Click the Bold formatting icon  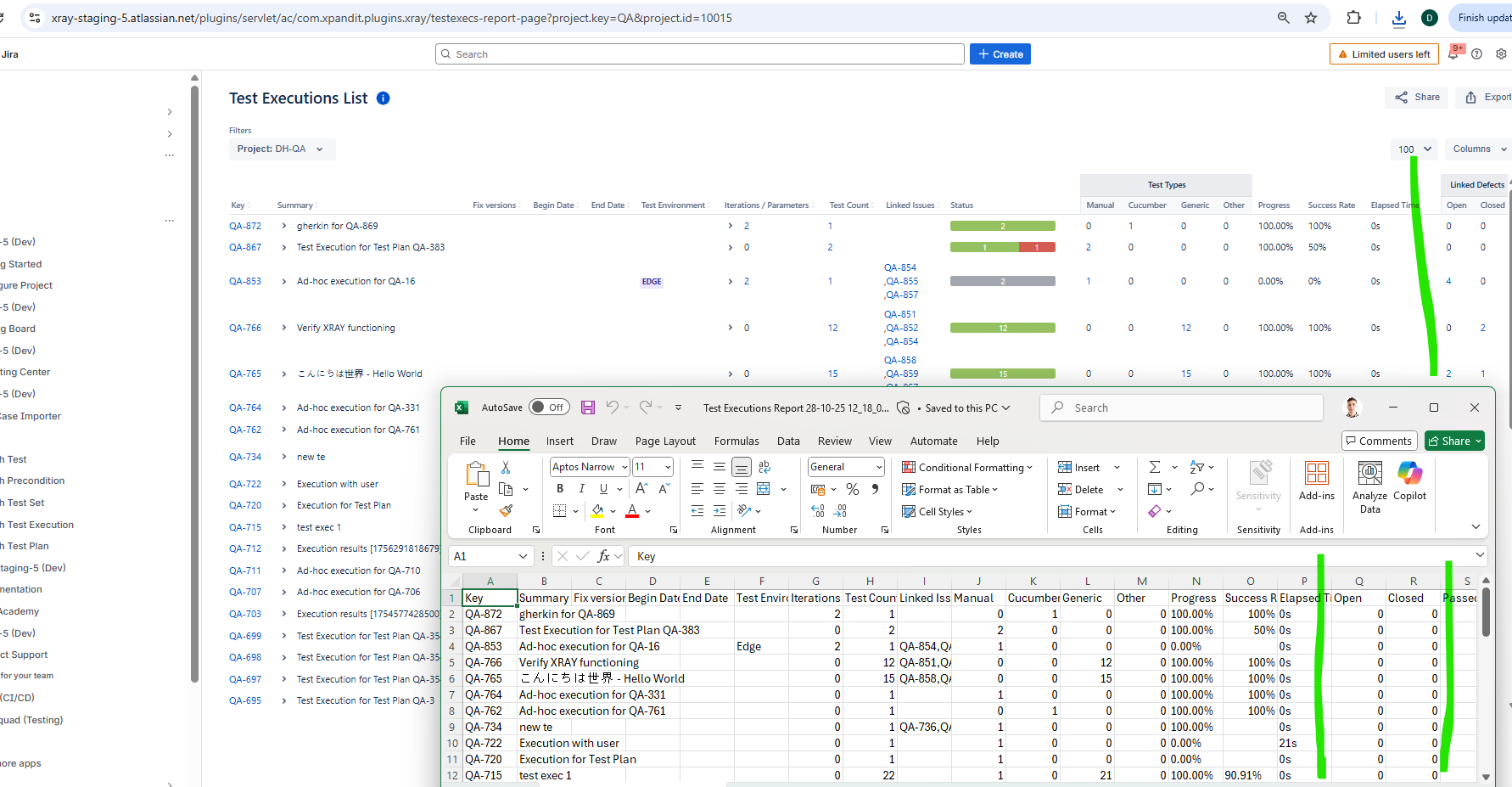pos(560,489)
